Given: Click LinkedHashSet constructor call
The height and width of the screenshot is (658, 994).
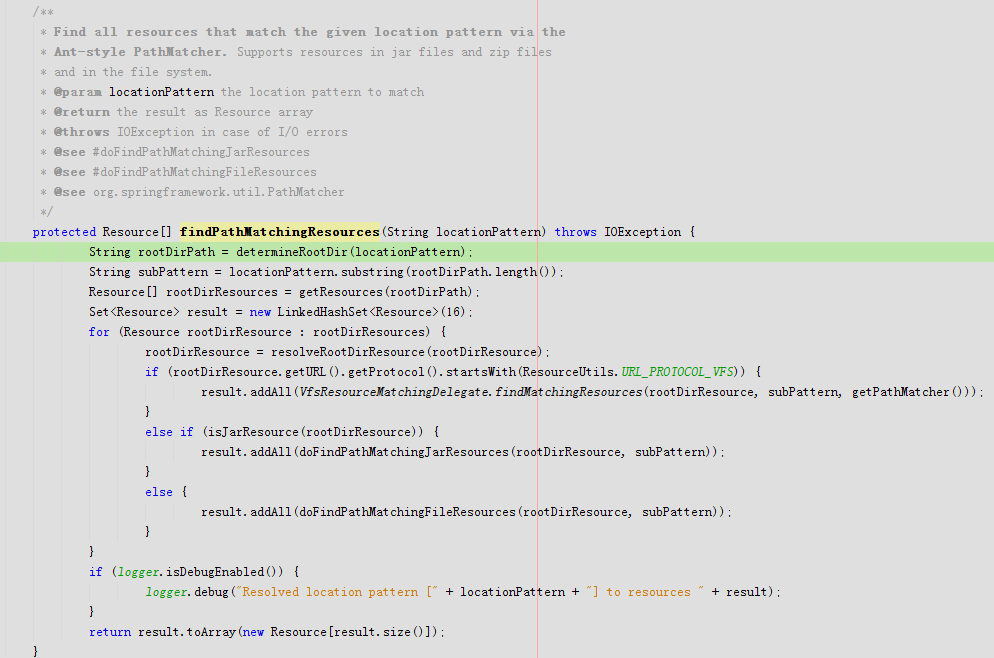Looking at the screenshot, I should 371,312.
